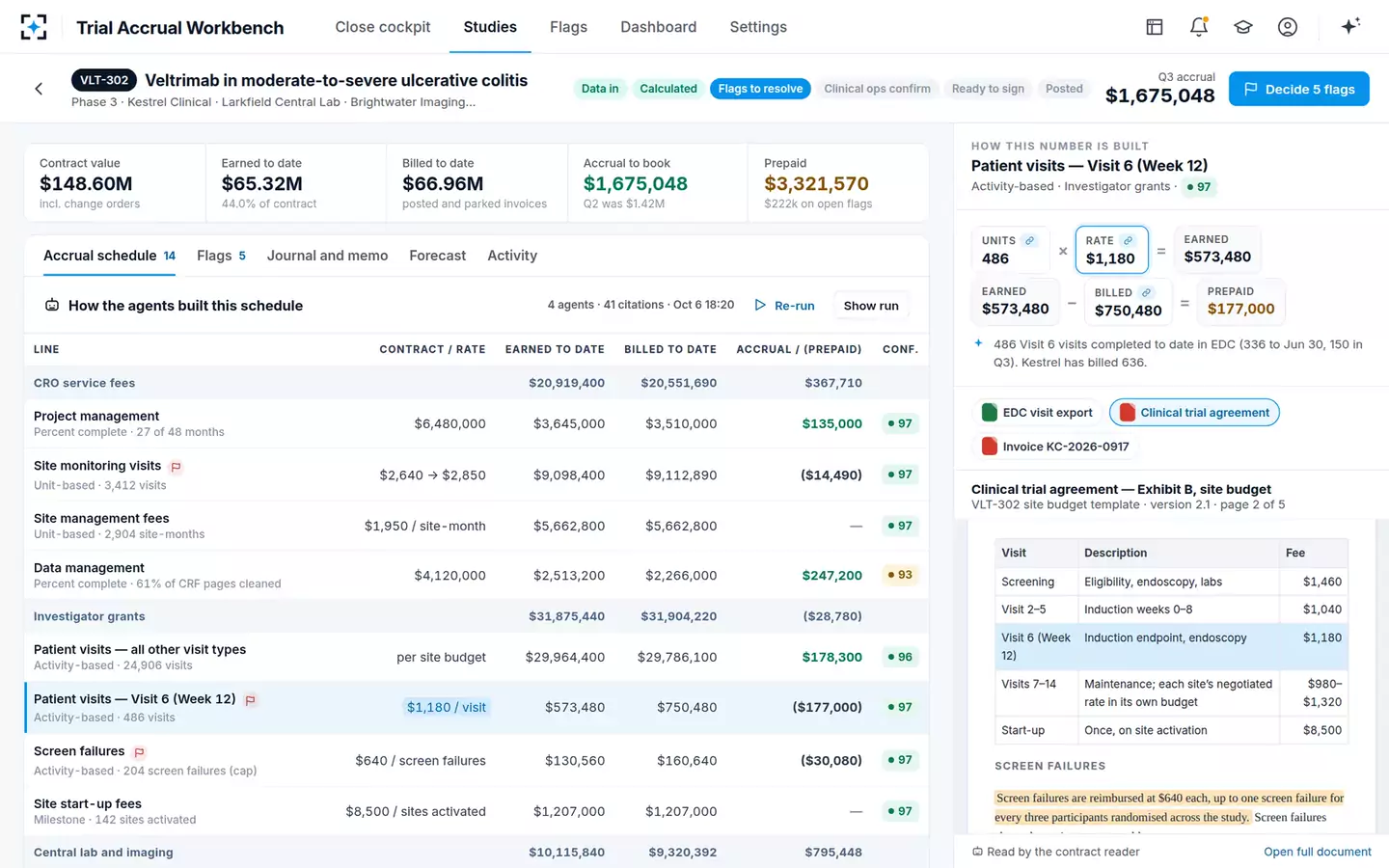Select the Calculated stage pill
The height and width of the screenshot is (868, 1389).
[668, 89]
